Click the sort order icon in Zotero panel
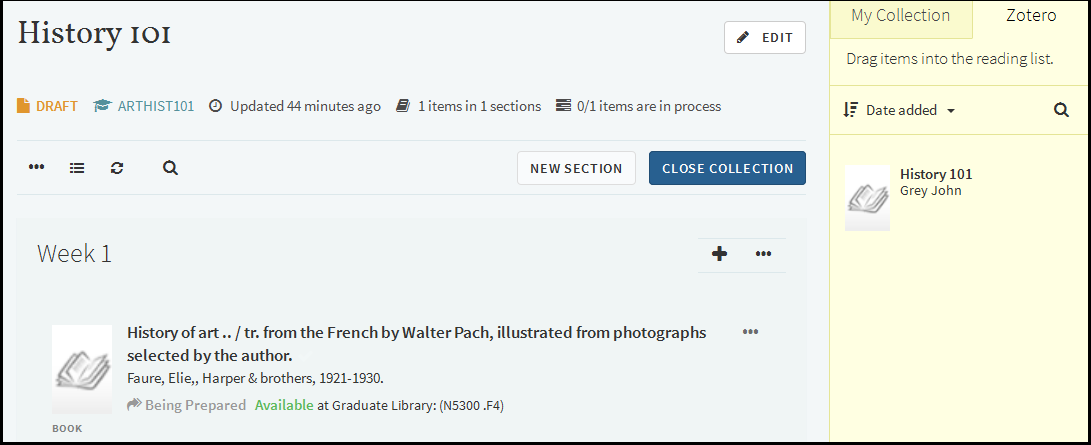The height and width of the screenshot is (445, 1091). 851,110
